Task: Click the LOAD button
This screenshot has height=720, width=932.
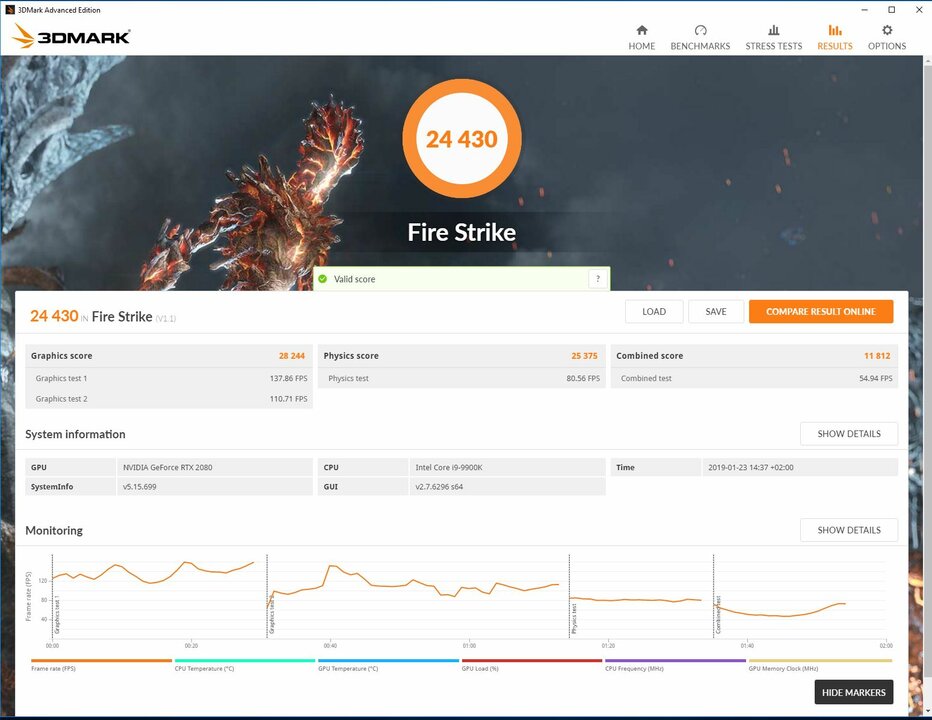Action: pos(654,312)
